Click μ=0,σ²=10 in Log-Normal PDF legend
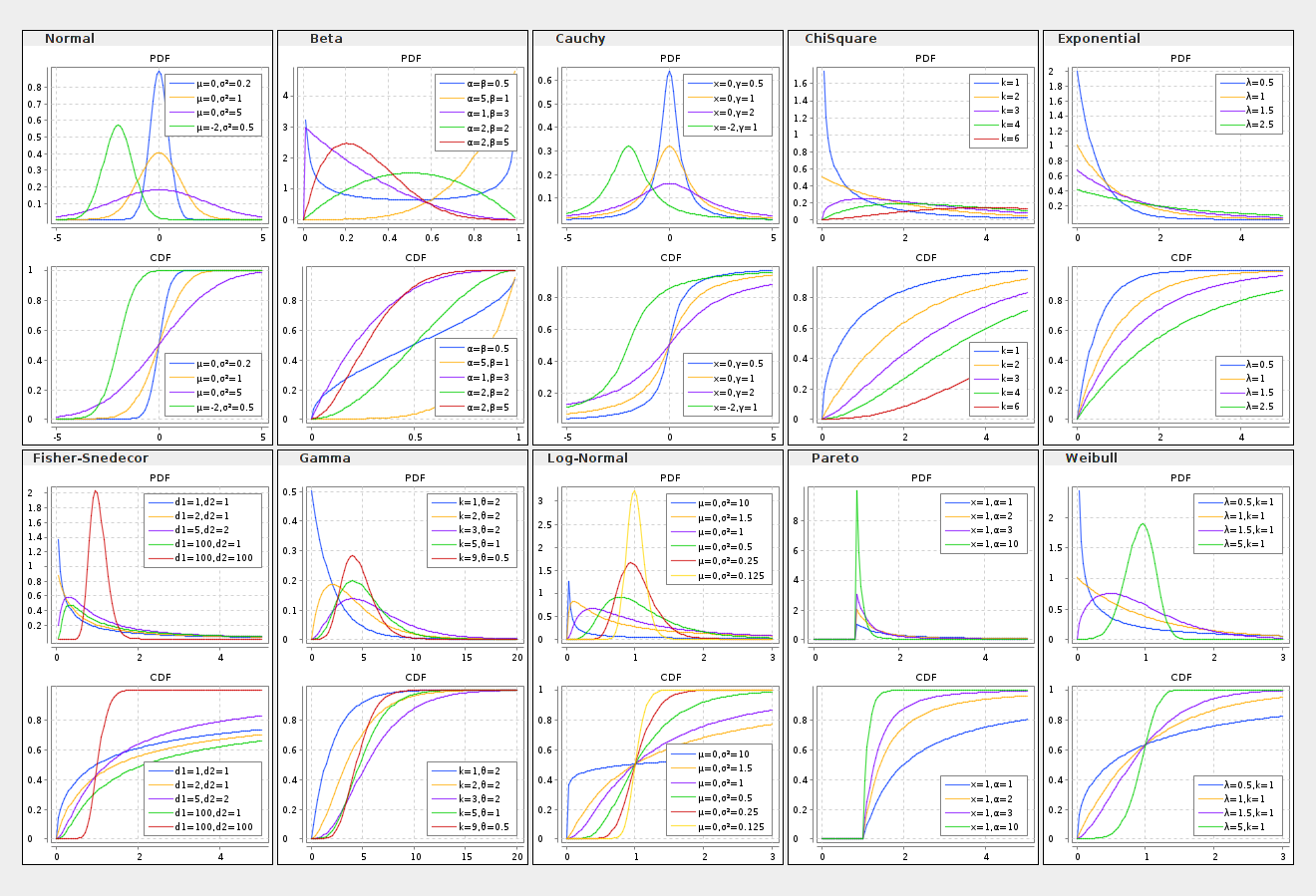Image resolution: width=1316 pixels, height=896 pixels. [725, 503]
